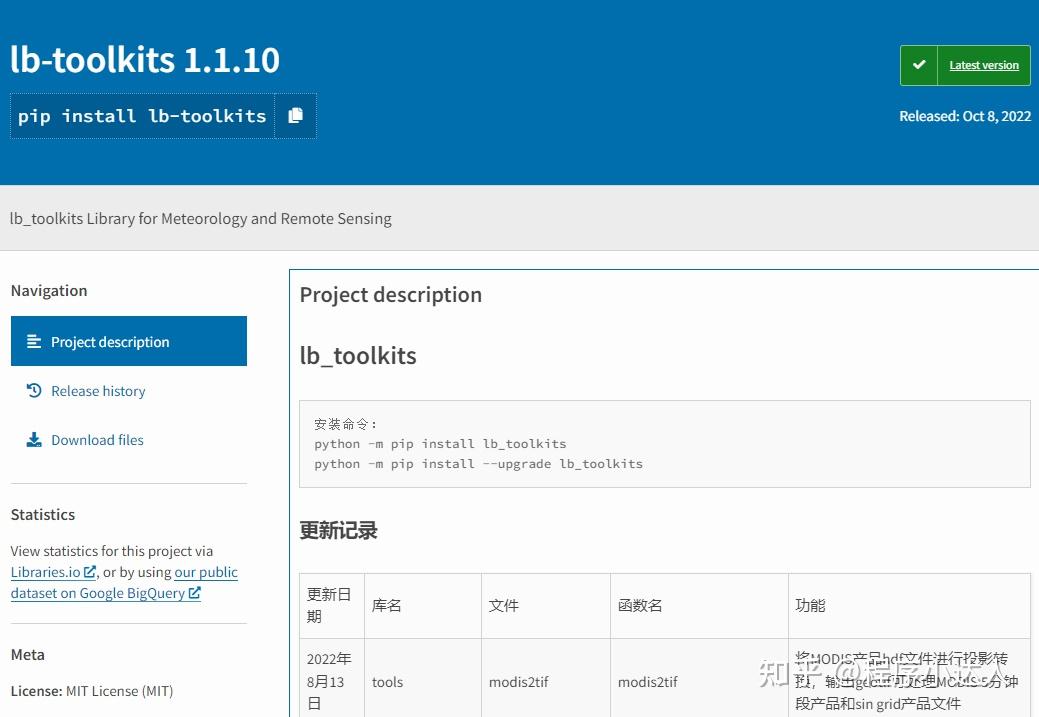Click the external link icon after Google BigQuery
1039x717 pixels.
pos(195,593)
